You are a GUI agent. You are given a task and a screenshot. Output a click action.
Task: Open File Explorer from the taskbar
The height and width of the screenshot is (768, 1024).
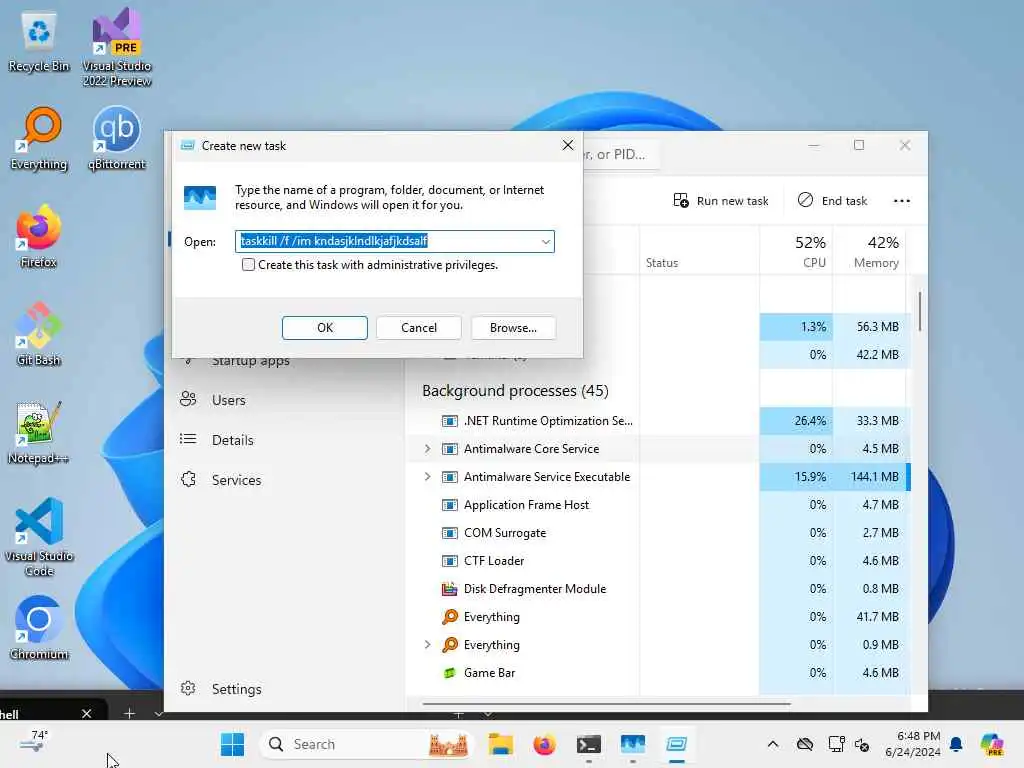click(501, 744)
